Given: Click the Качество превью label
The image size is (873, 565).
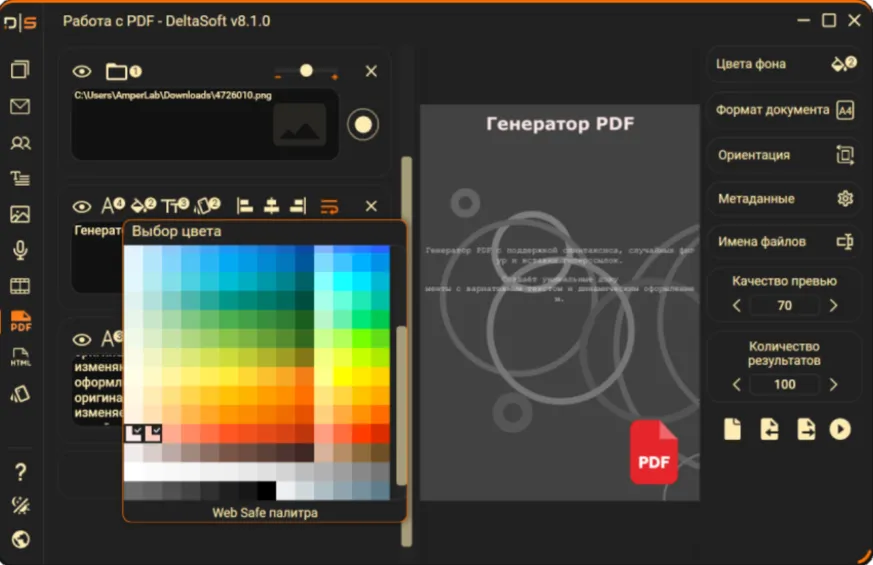Looking at the screenshot, I should pos(784,281).
